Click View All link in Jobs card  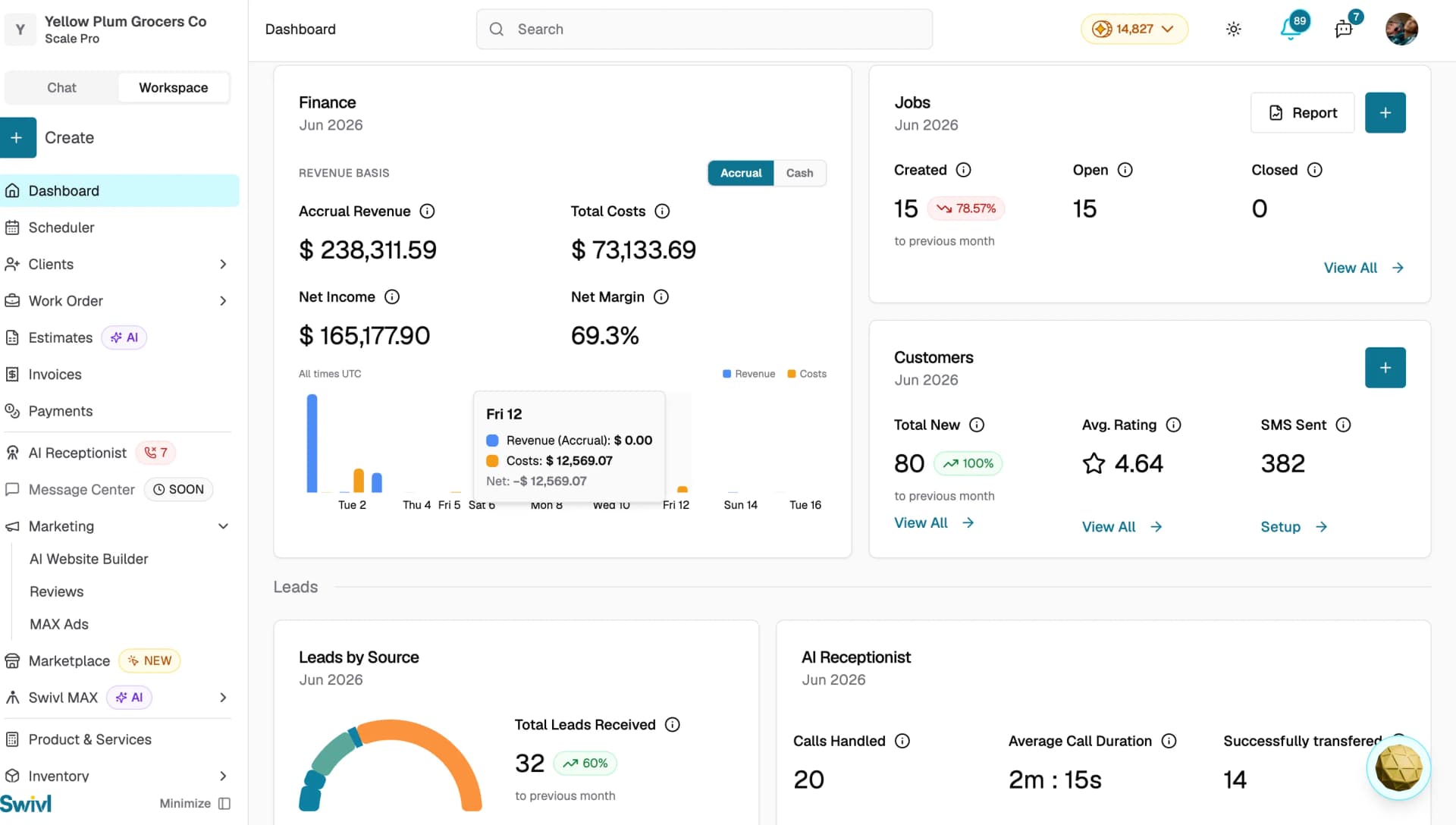pos(1363,268)
